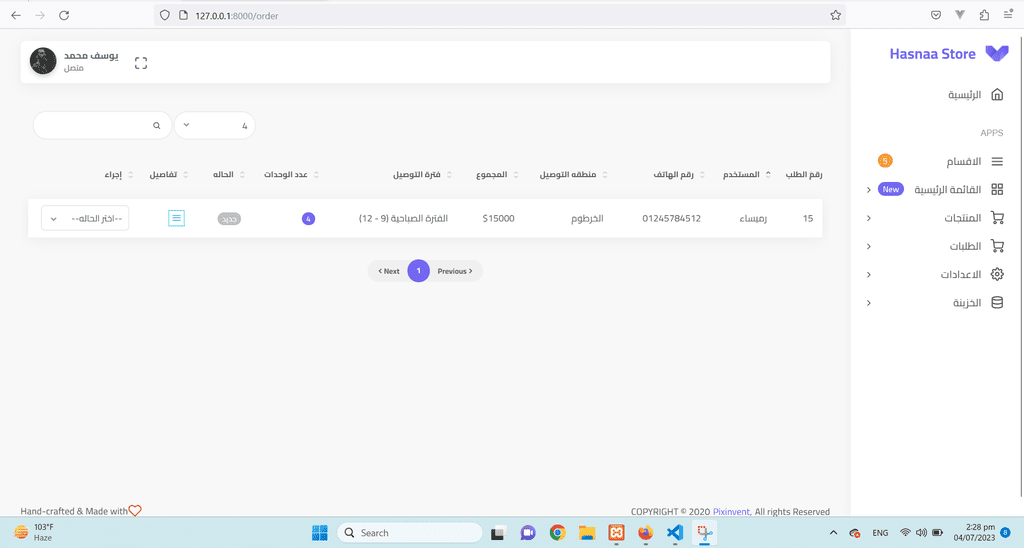
Task: Sort by رقم الهاتف column header
Action: point(673,174)
